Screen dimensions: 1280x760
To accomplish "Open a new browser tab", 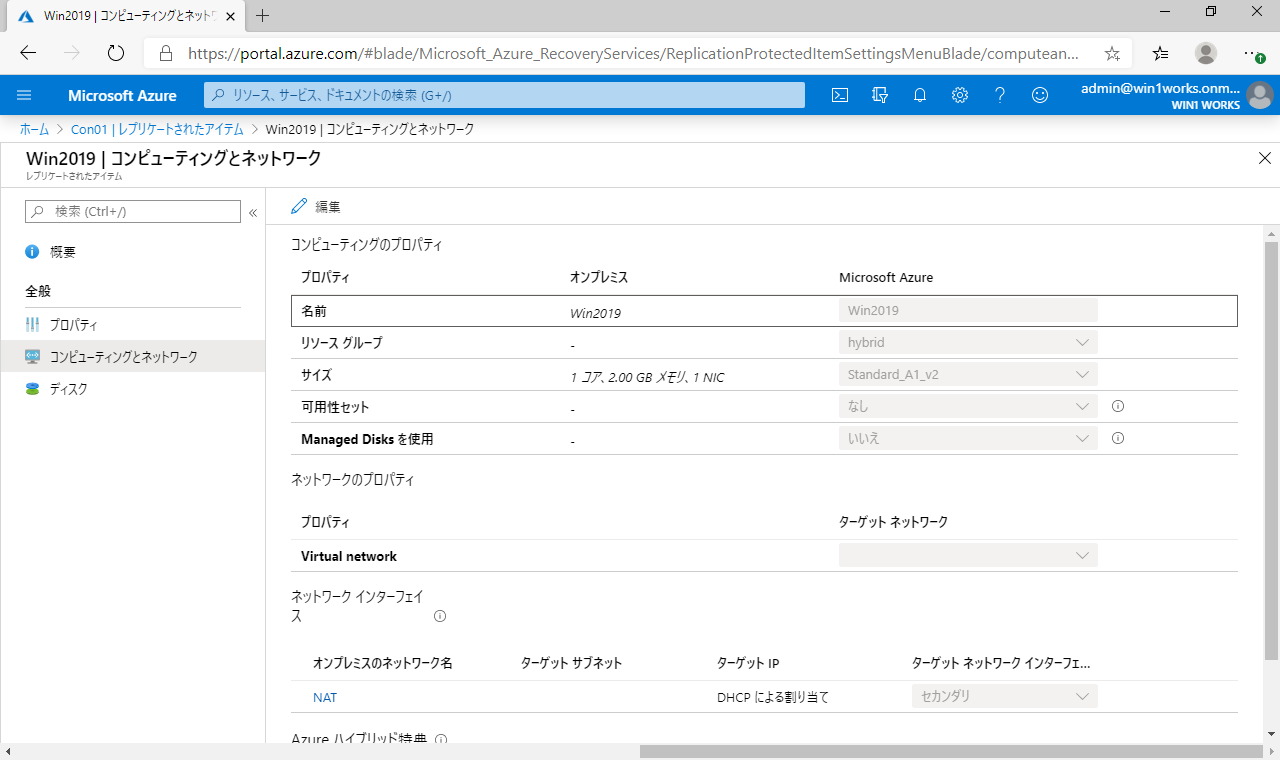I will (x=263, y=16).
